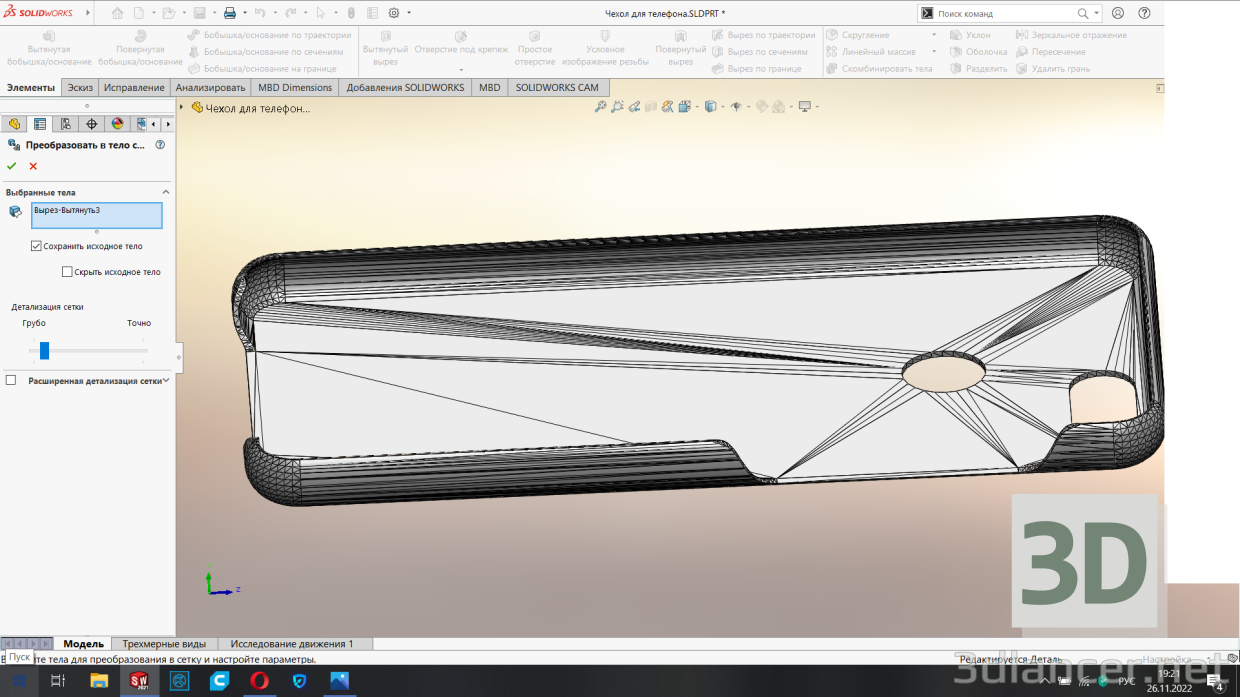Switch to the SOLIDWORKS CAM tab
The width and height of the screenshot is (1240, 697).
coord(557,87)
